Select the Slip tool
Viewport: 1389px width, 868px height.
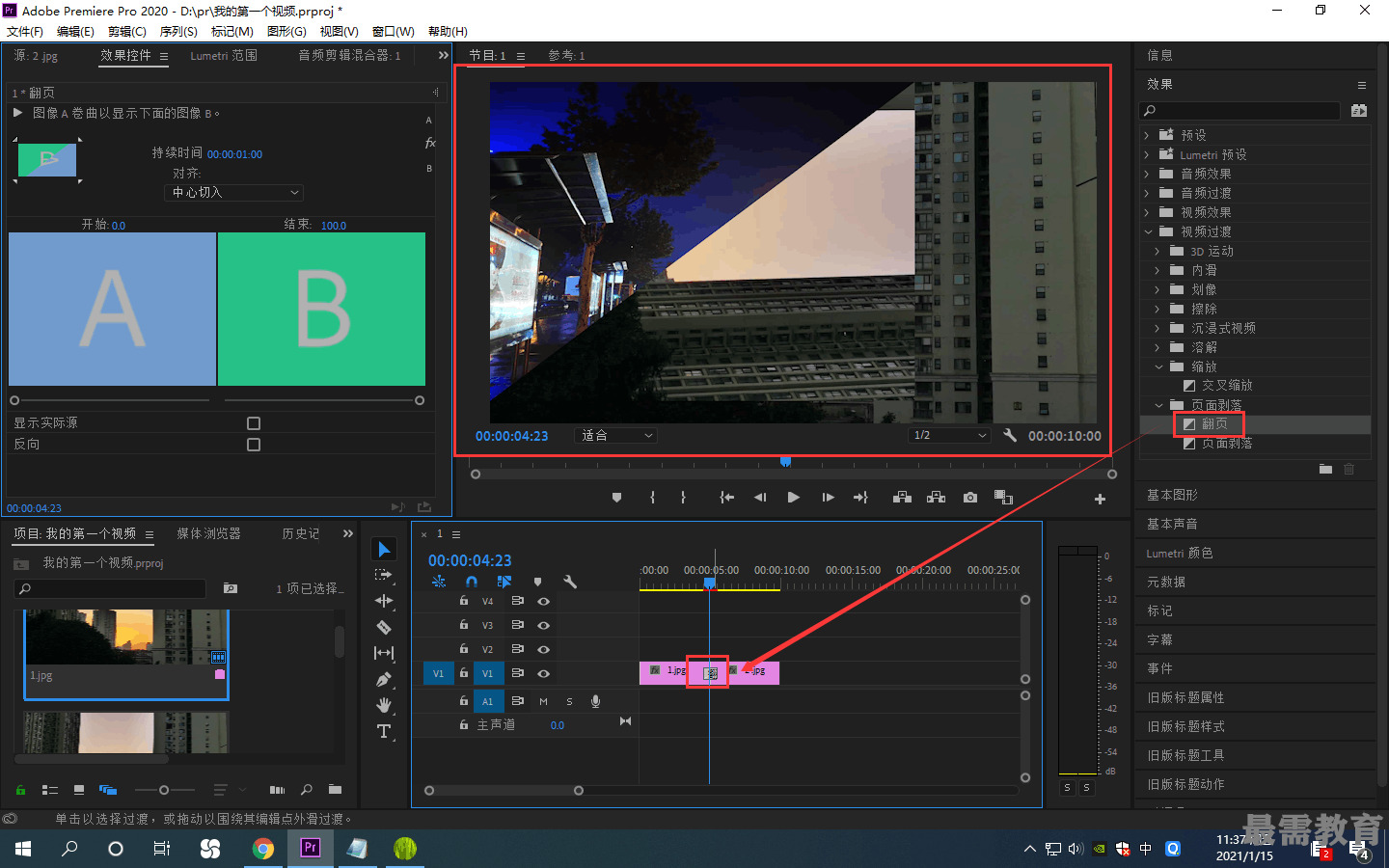point(384,653)
